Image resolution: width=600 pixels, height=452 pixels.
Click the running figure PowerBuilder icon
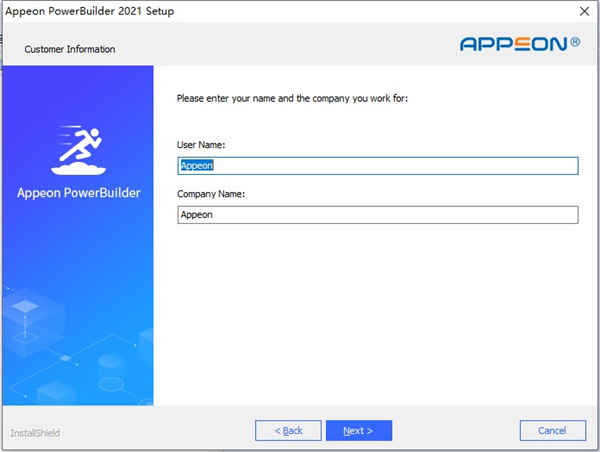[x=78, y=150]
